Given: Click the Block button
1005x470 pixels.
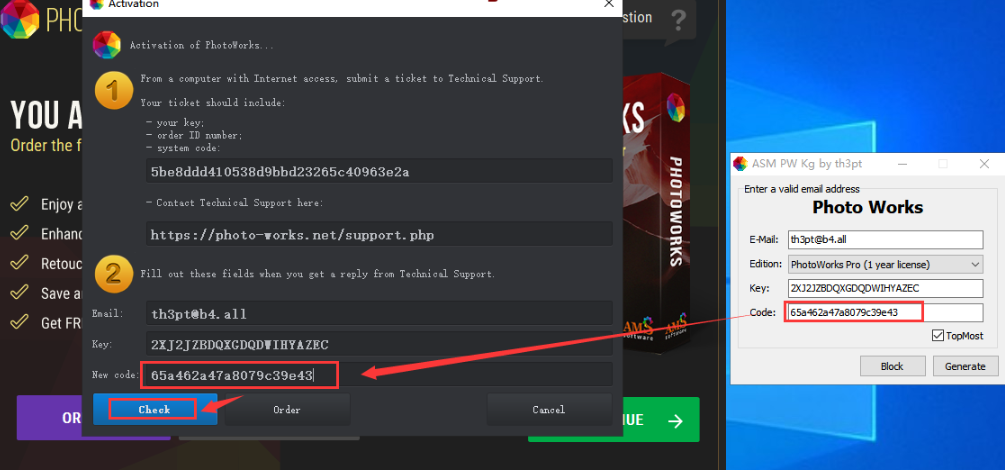Looking at the screenshot, I should pyautogui.click(x=892, y=366).
